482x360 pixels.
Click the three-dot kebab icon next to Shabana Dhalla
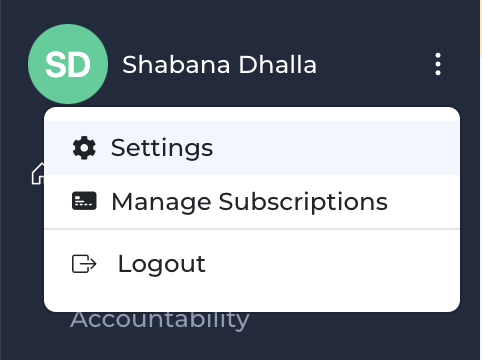pos(438,64)
